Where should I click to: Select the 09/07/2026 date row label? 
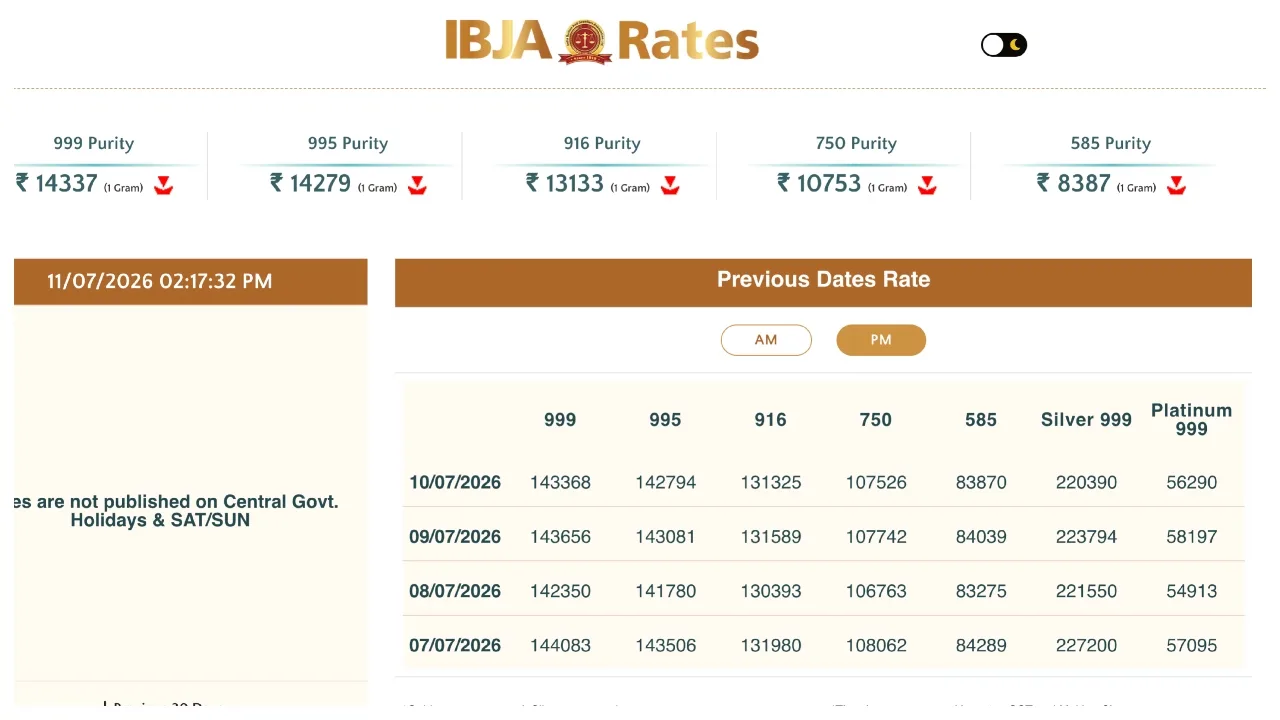coord(455,537)
